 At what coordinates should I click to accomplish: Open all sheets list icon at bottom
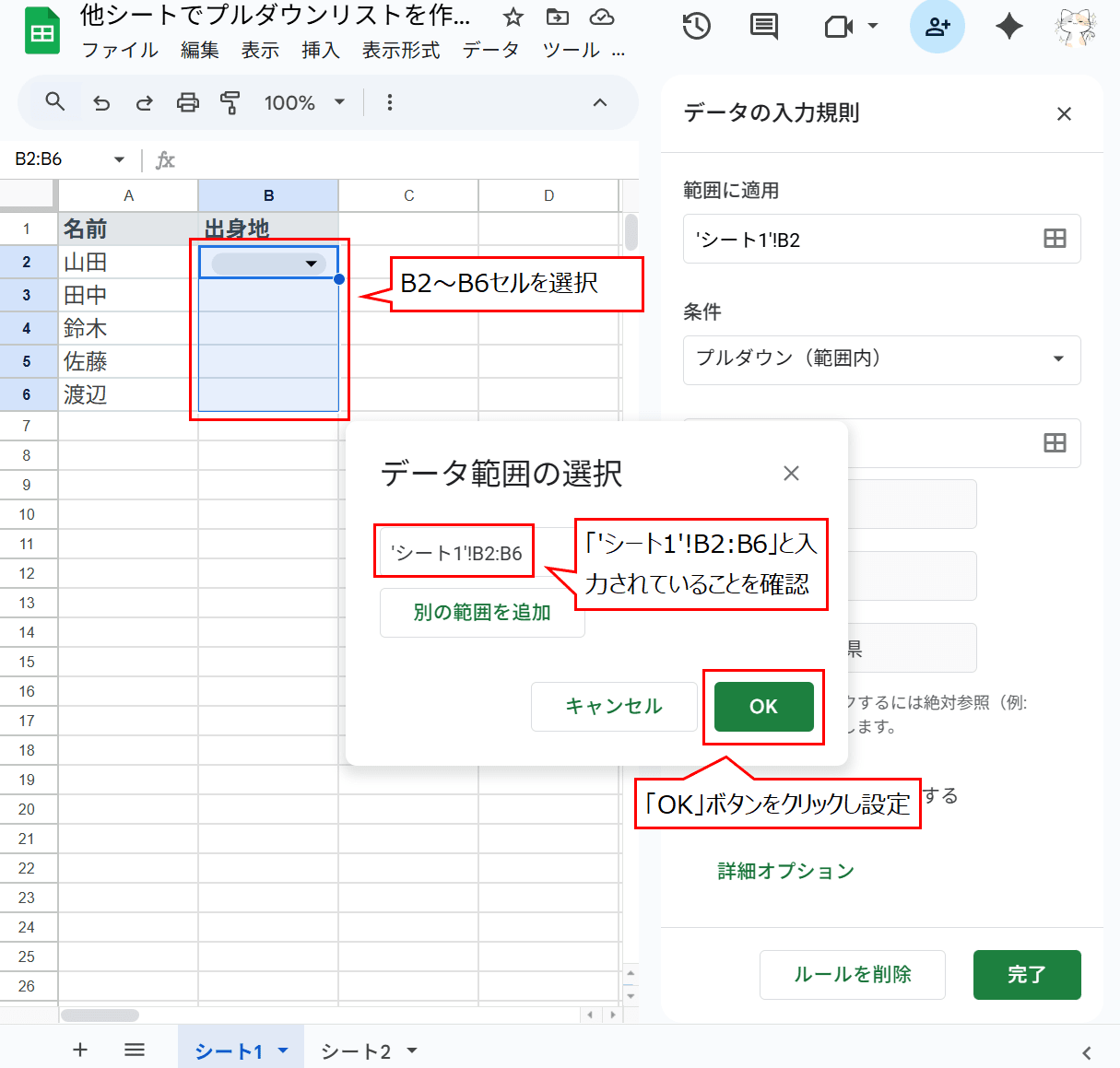click(135, 1050)
